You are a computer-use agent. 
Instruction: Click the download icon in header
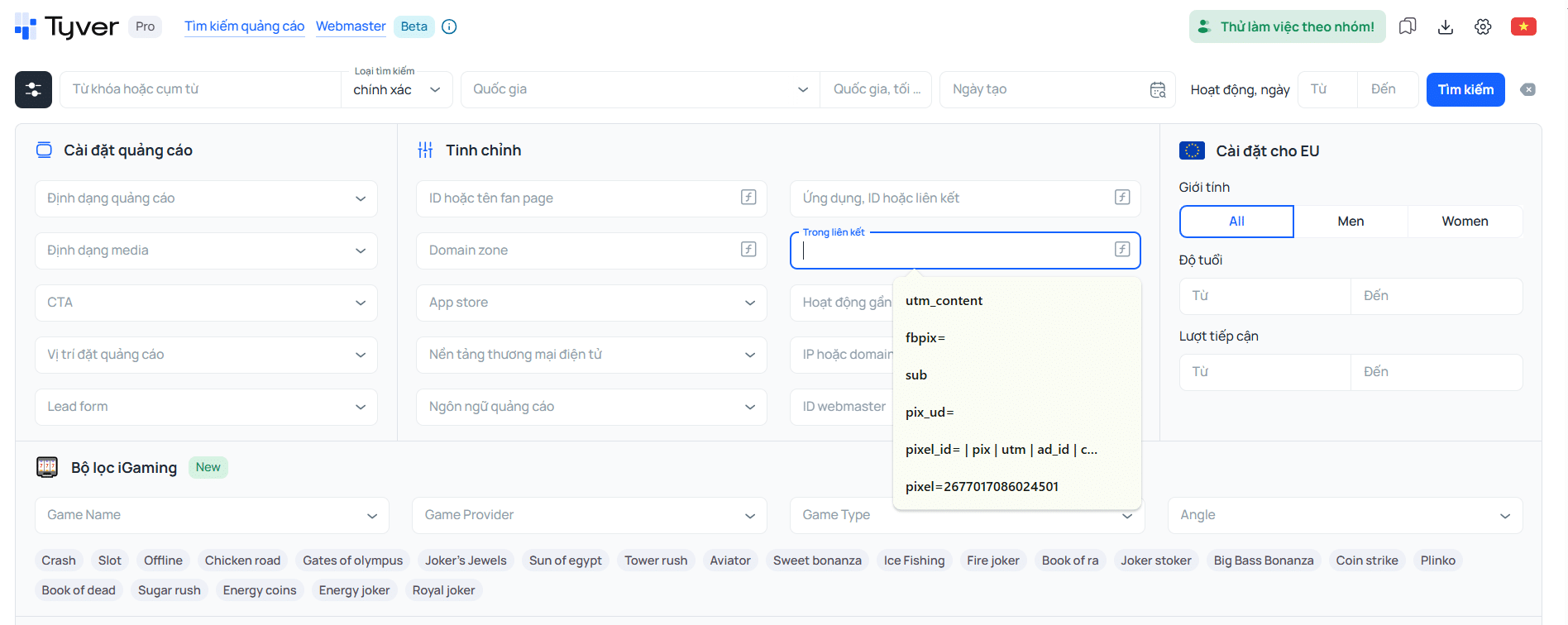(1446, 26)
